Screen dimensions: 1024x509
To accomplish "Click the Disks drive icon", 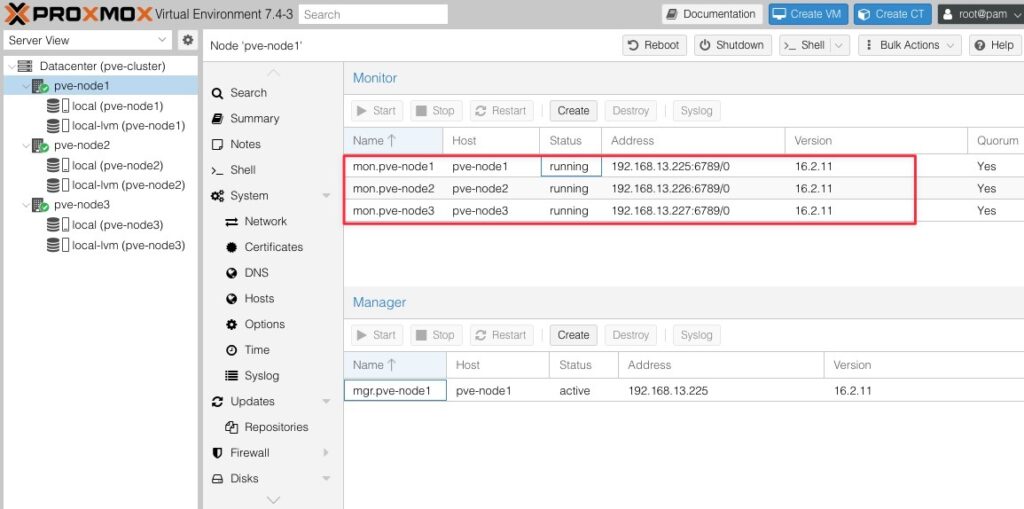I will click(x=217, y=479).
